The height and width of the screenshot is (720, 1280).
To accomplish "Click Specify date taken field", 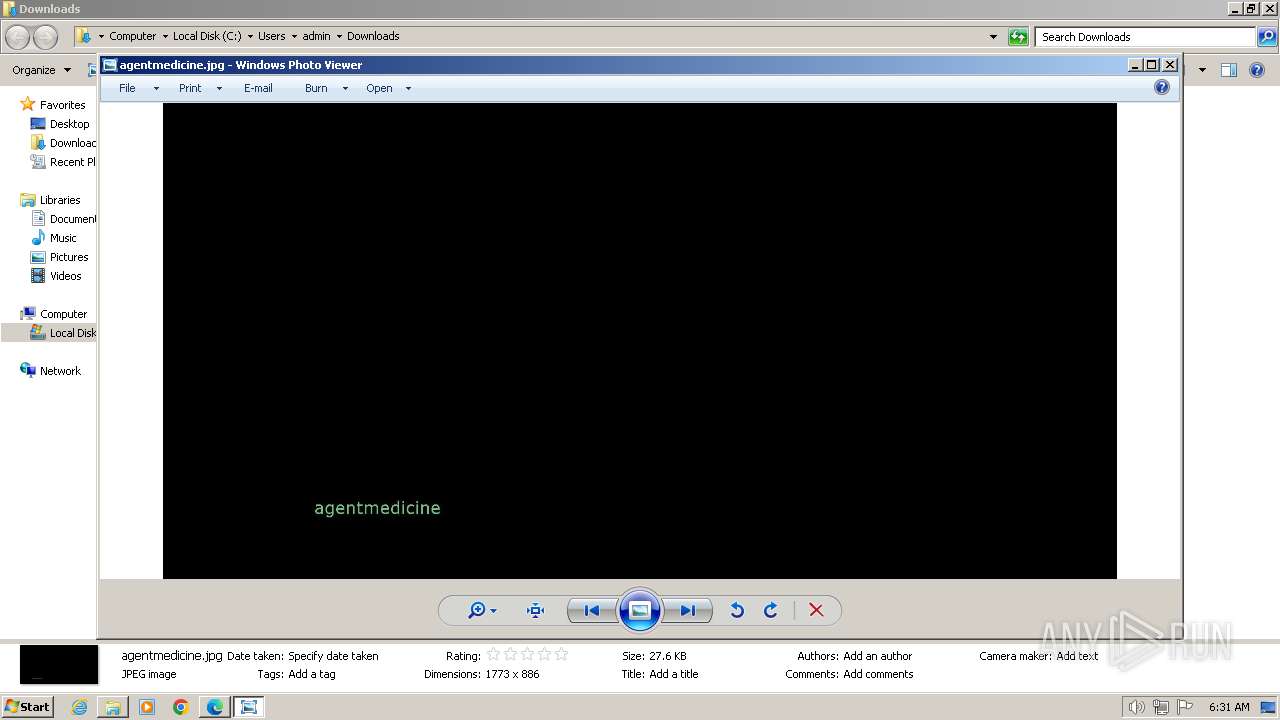I will coord(333,656).
